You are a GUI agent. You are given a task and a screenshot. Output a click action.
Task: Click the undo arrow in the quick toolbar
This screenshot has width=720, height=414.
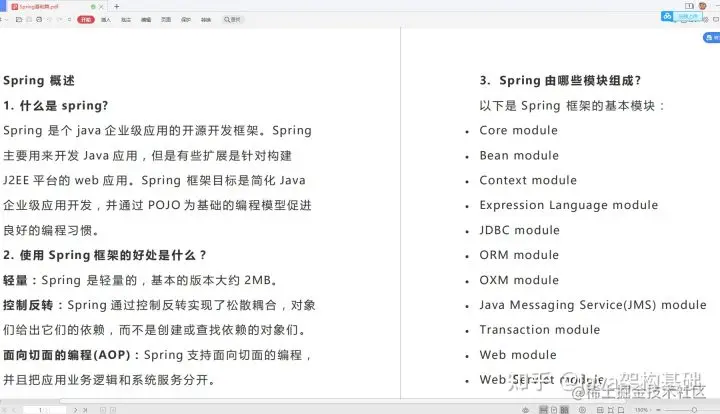pos(49,20)
